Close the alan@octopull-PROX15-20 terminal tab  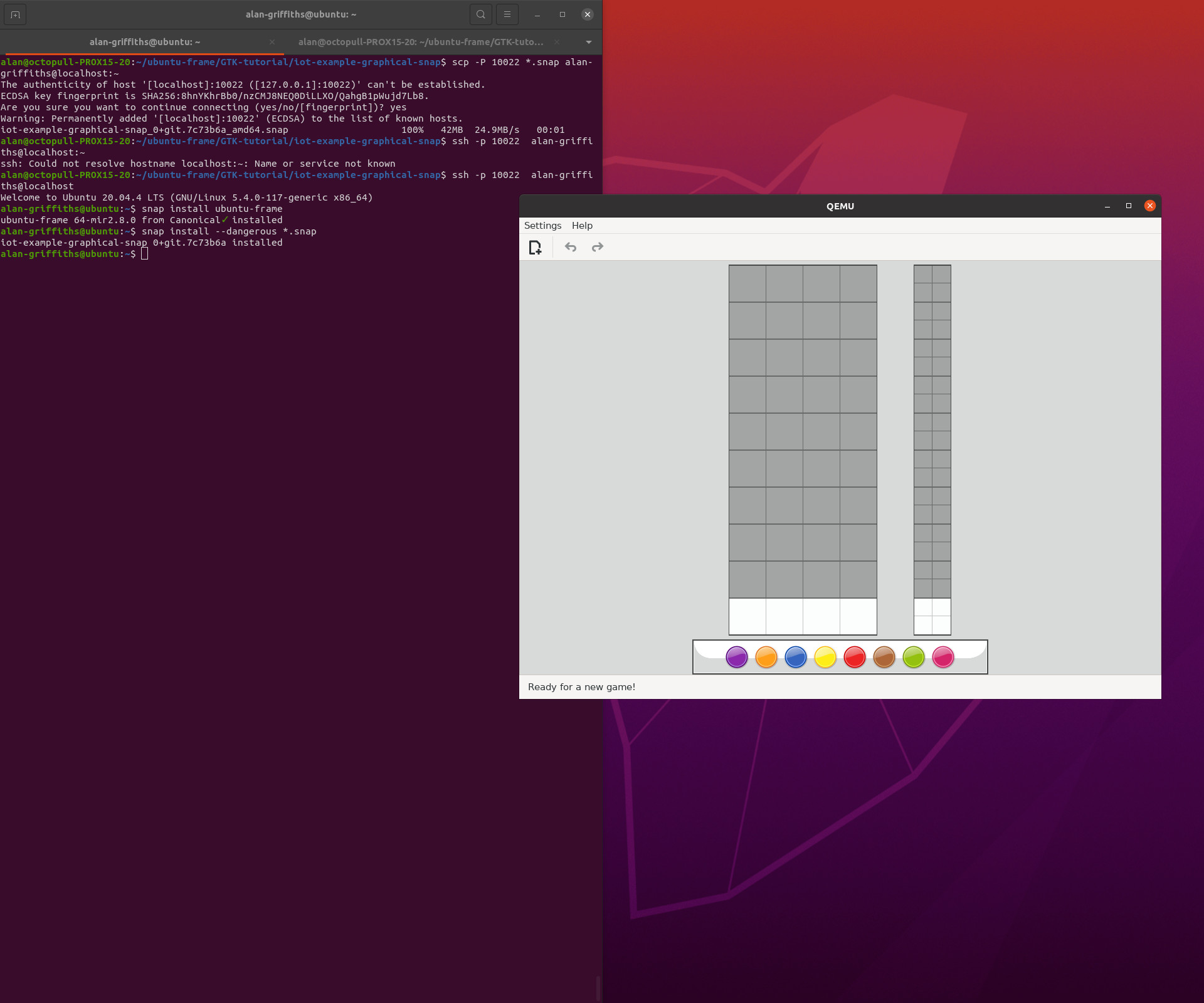click(557, 42)
